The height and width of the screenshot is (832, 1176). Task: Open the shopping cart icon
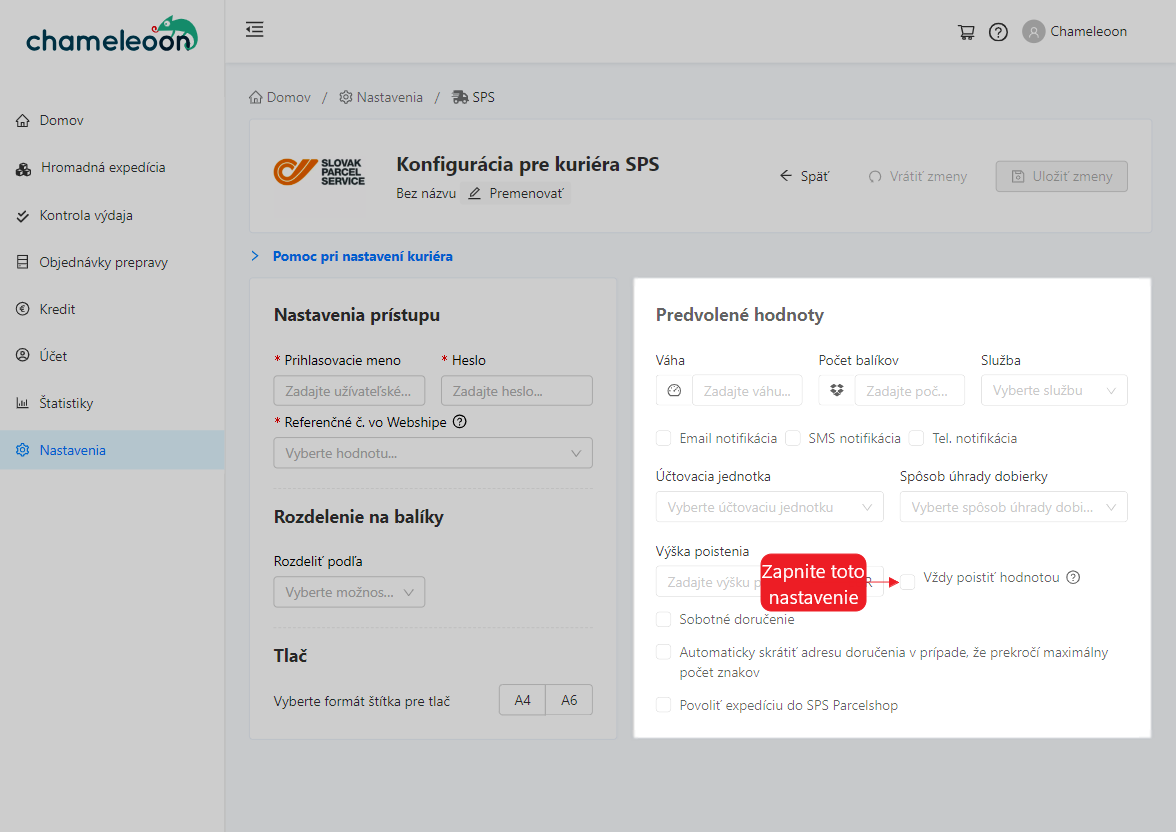[966, 32]
